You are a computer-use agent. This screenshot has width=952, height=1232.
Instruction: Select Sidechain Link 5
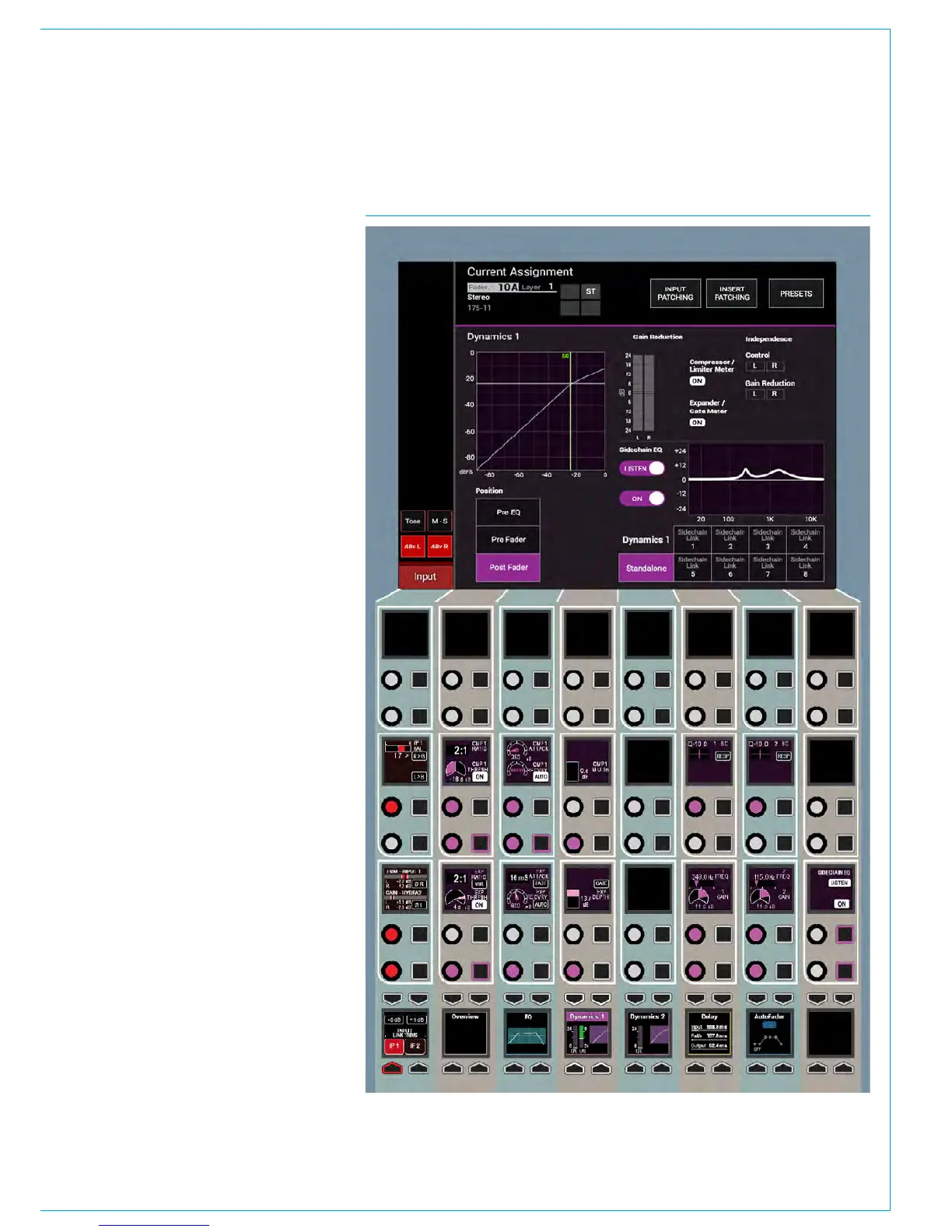click(692, 567)
